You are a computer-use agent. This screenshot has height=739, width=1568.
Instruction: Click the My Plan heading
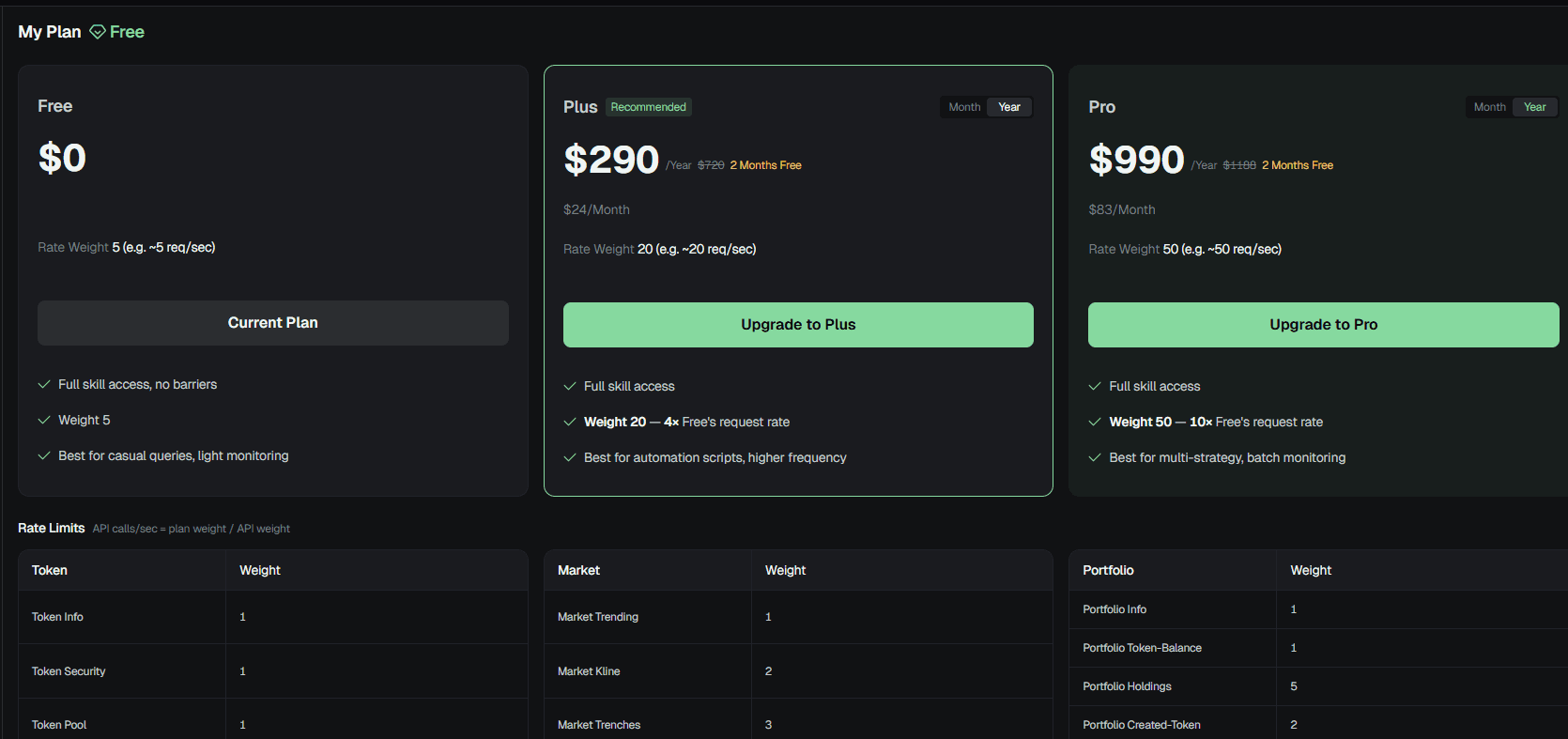50,32
